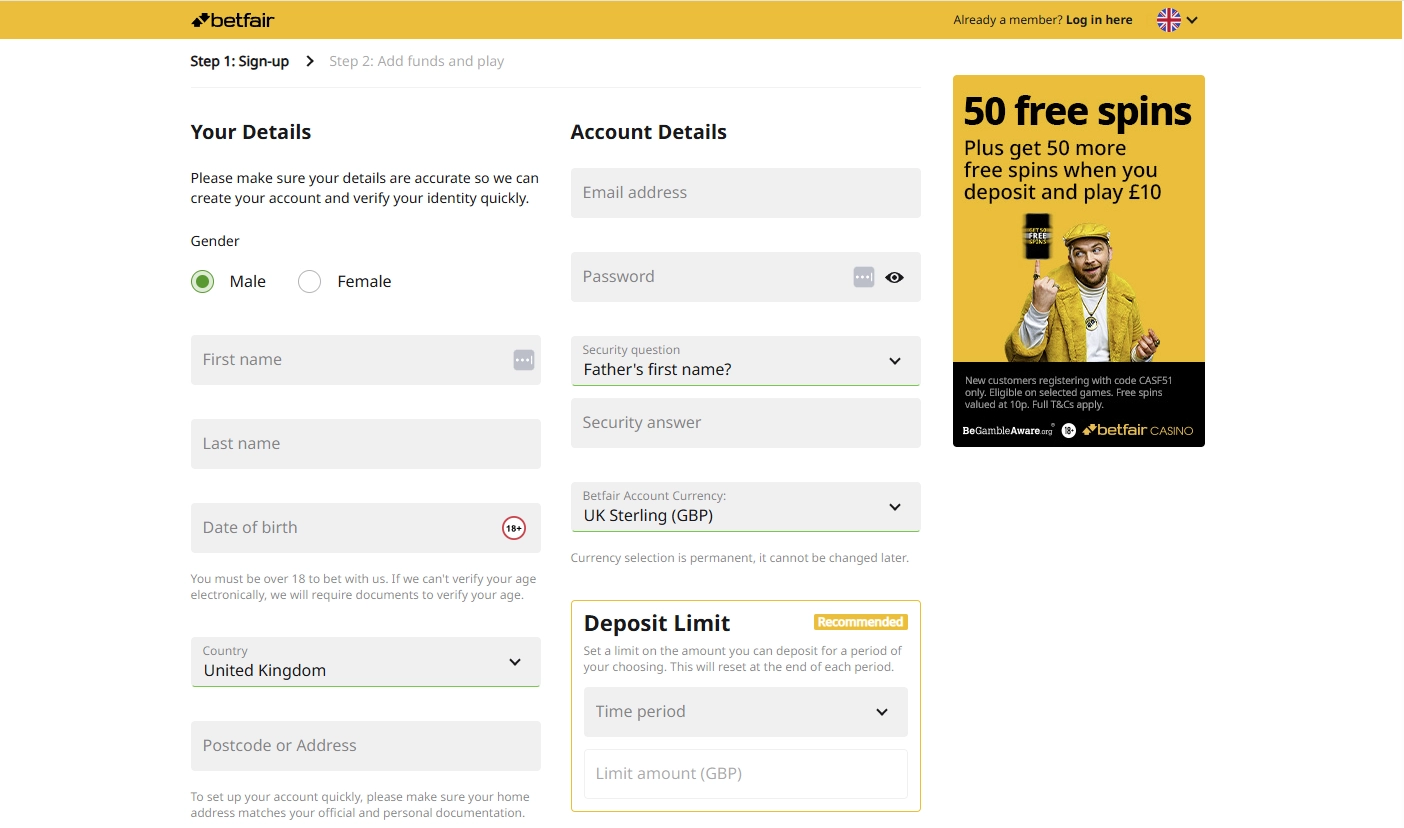Viewport: 1404px width, 828px height.
Task: Select the Male gender option
Action: click(202, 281)
